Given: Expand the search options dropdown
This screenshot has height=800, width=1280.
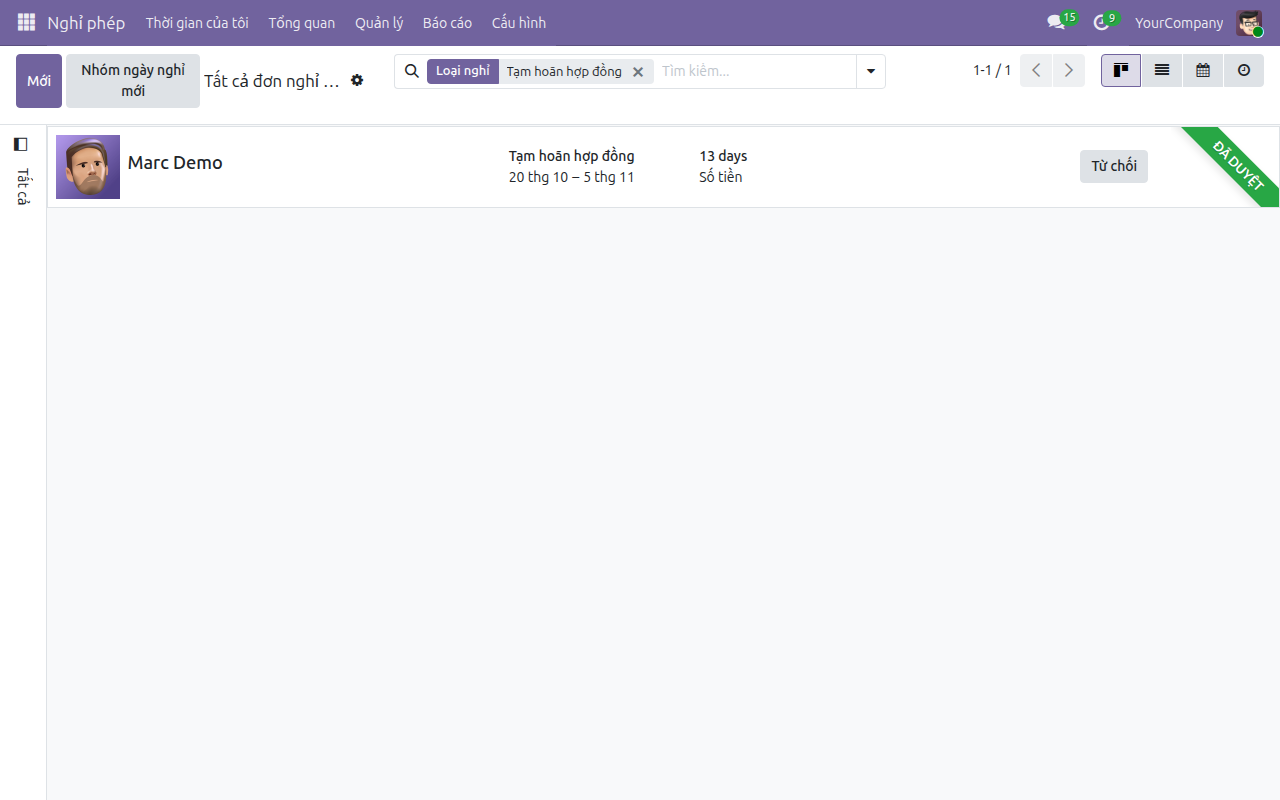Looking at the screenshot, I should click(x=871, y=71).
